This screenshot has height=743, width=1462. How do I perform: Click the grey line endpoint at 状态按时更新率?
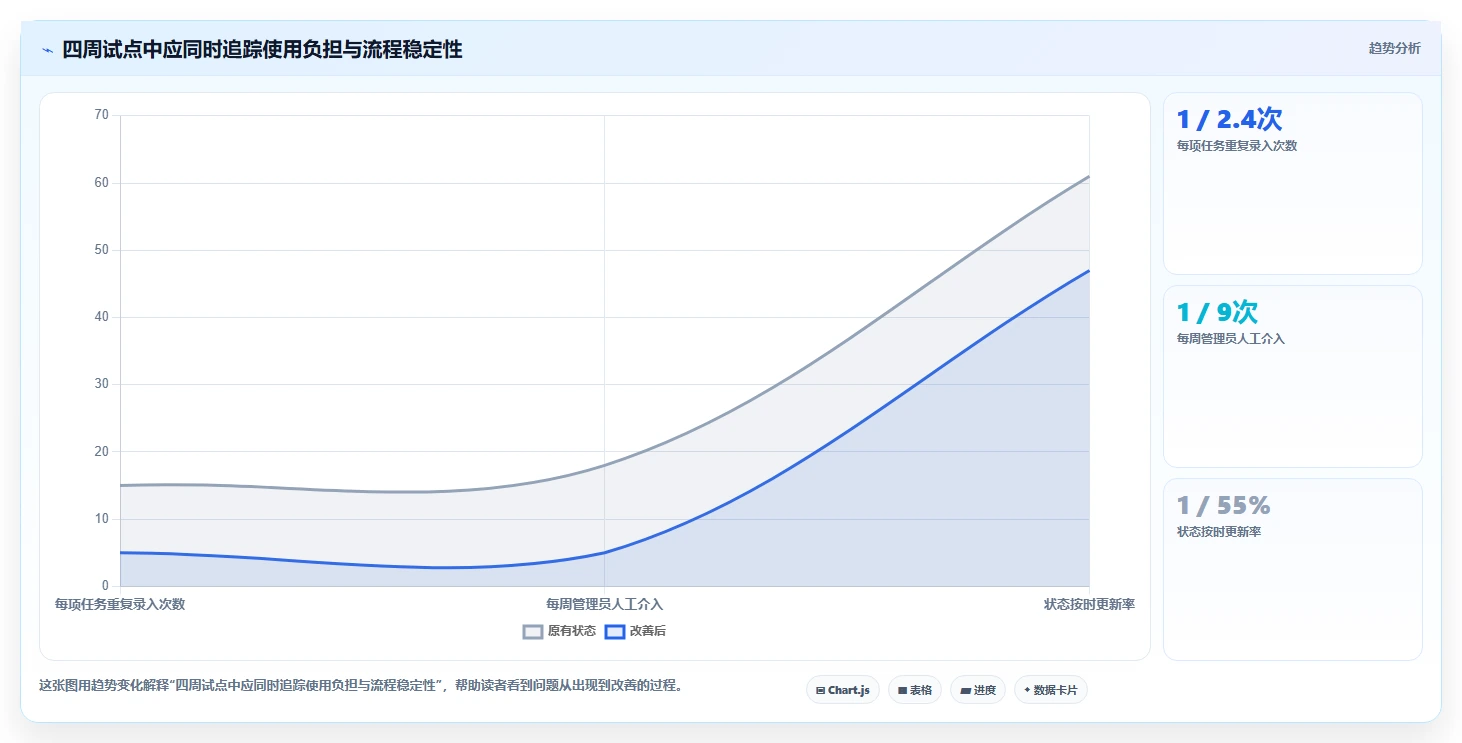(1089, 176)
